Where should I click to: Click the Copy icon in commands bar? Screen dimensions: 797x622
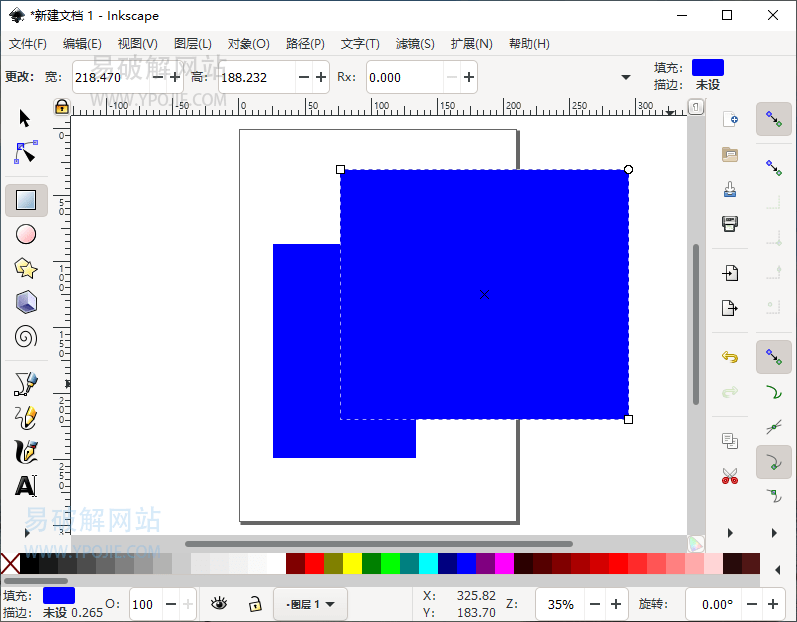(x=730, y=441)
